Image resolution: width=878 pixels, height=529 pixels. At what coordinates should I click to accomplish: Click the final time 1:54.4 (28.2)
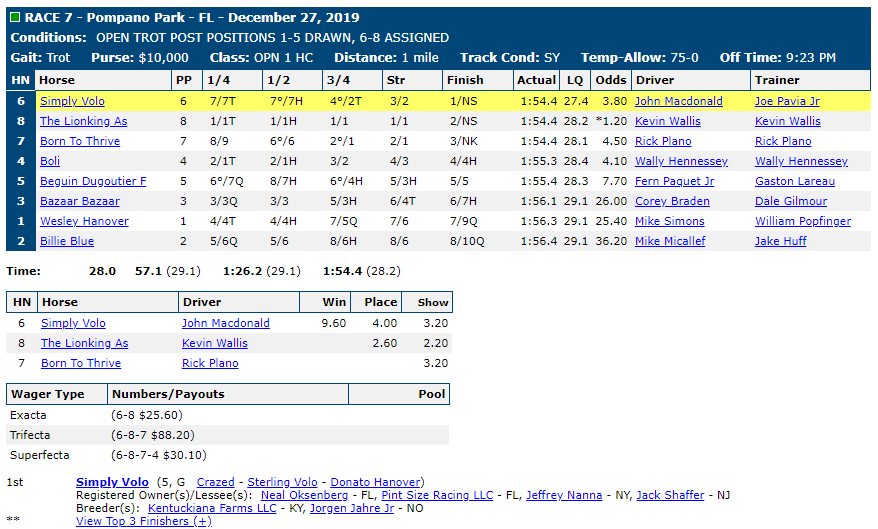(x=362, y=271)
